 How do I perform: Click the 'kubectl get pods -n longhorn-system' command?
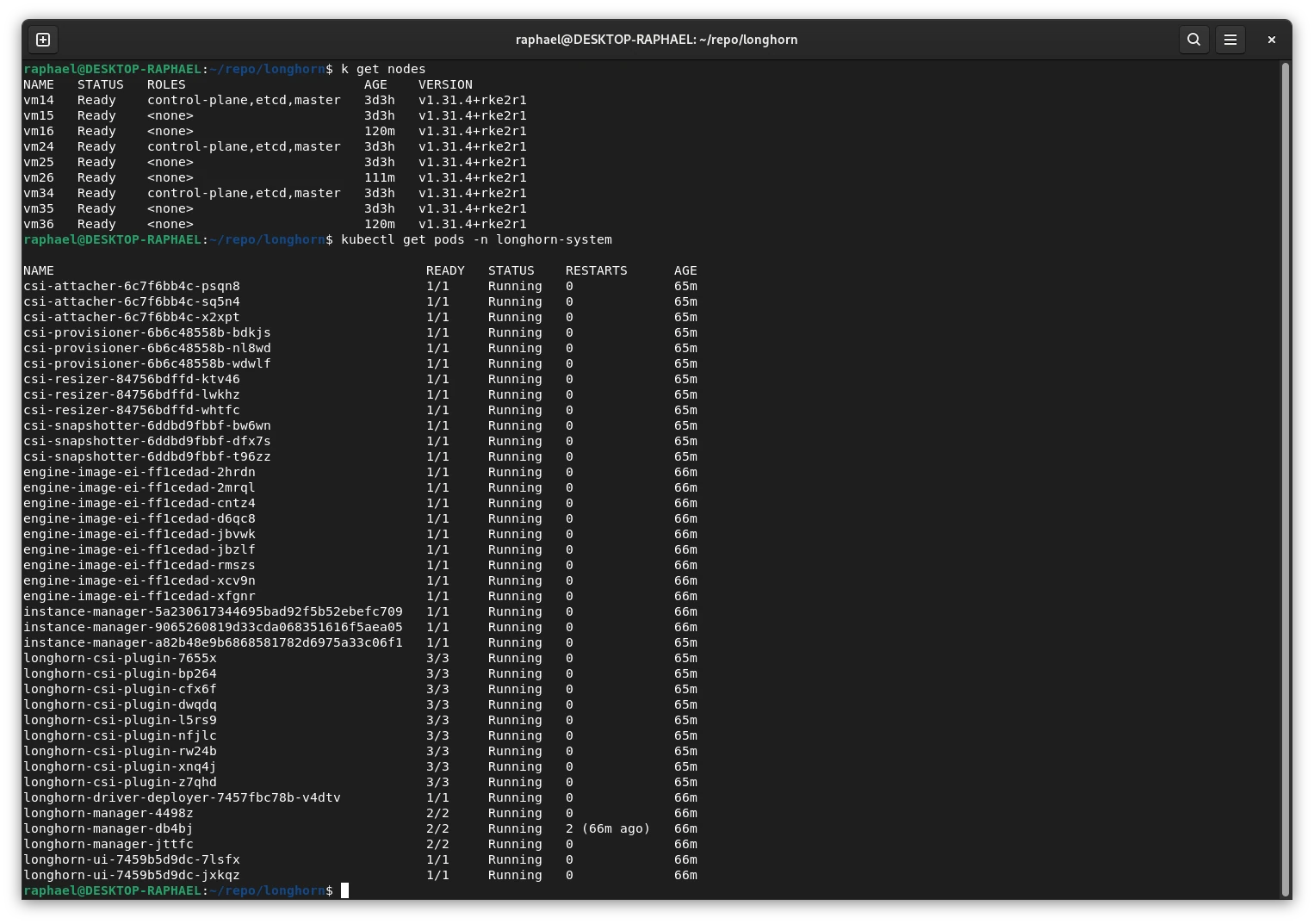pyautogui.click(x=476, y=239)
